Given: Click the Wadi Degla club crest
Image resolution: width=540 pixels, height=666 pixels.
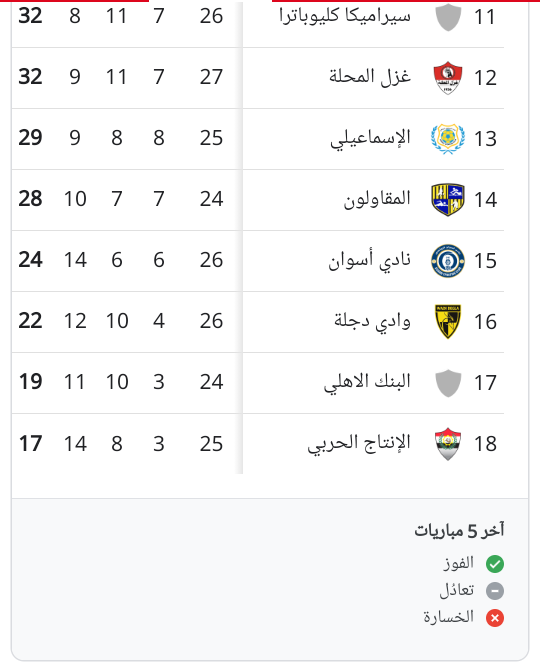Looking at the screenshot, I should (448, 322).
